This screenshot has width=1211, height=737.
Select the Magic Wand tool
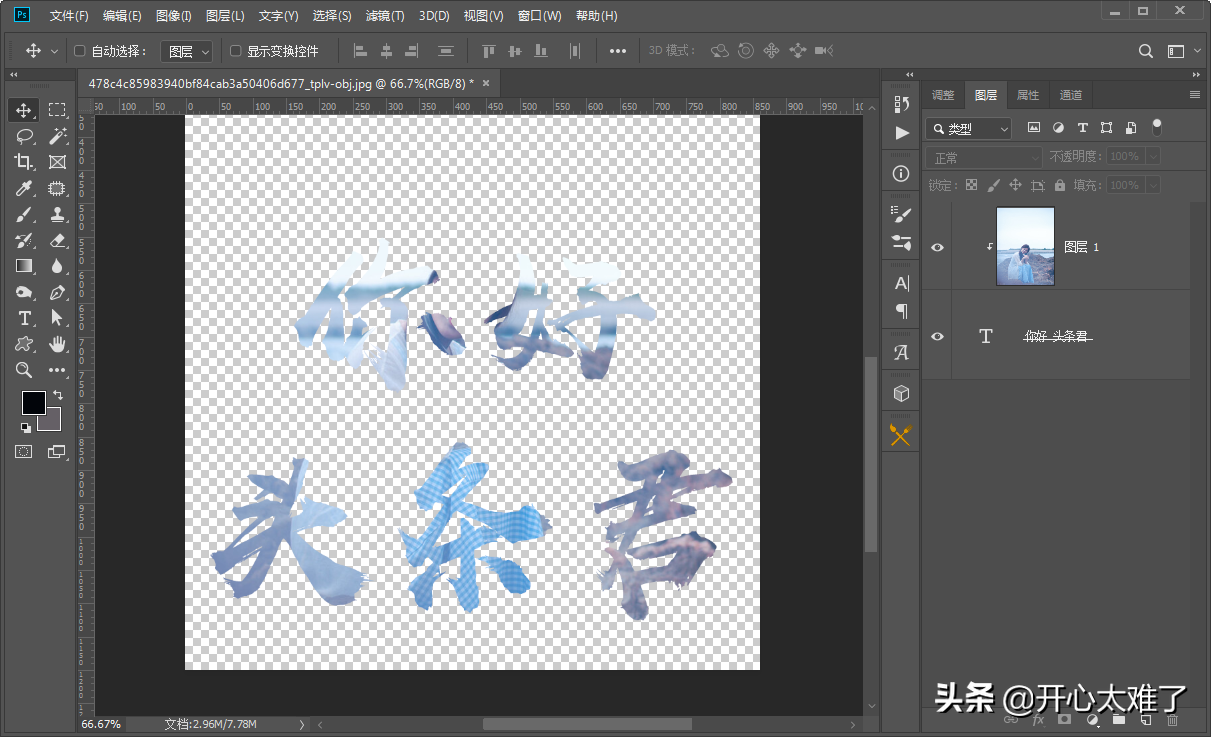pyautogui.click(x=57, y=136)
